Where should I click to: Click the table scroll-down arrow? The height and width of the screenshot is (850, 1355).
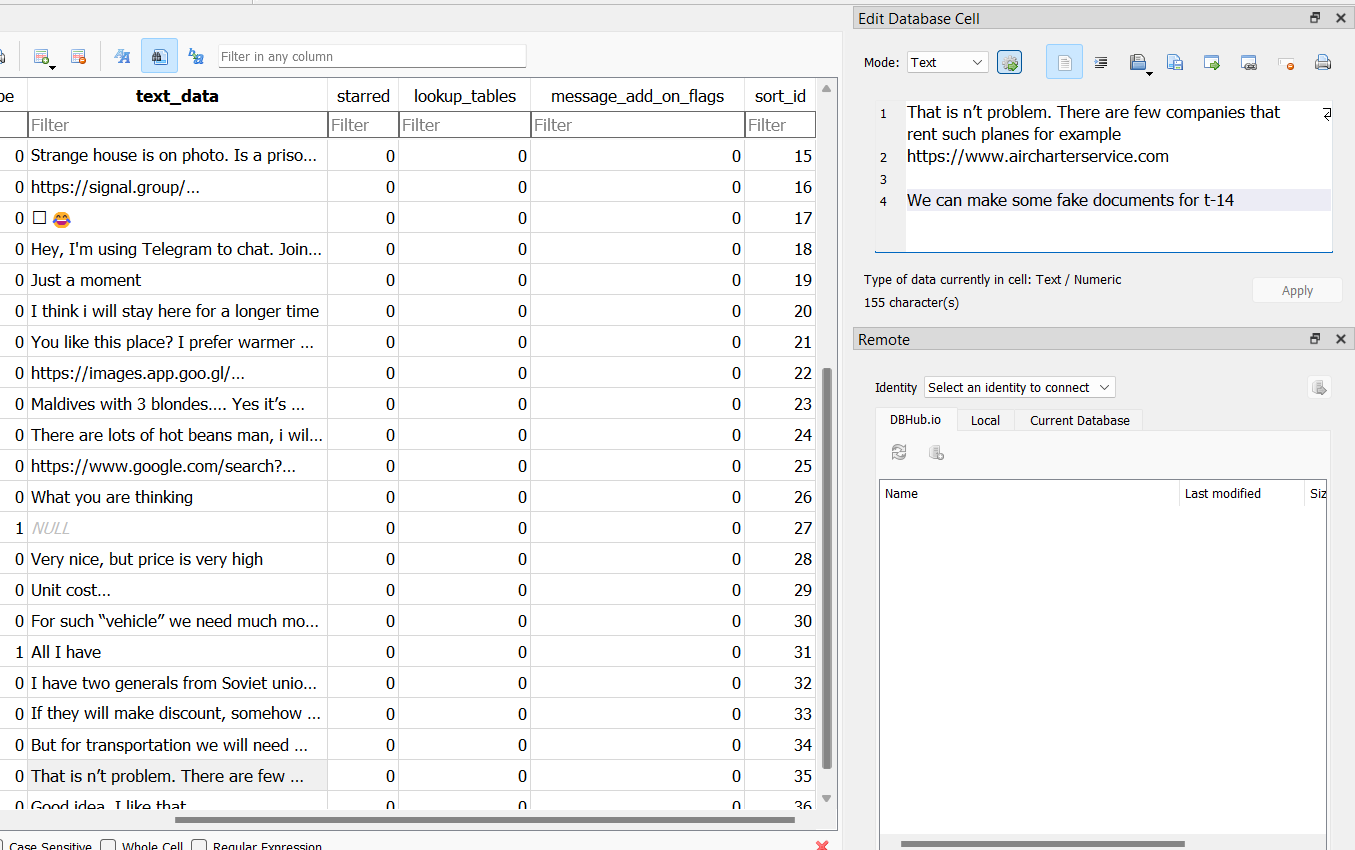coord(826,798)
